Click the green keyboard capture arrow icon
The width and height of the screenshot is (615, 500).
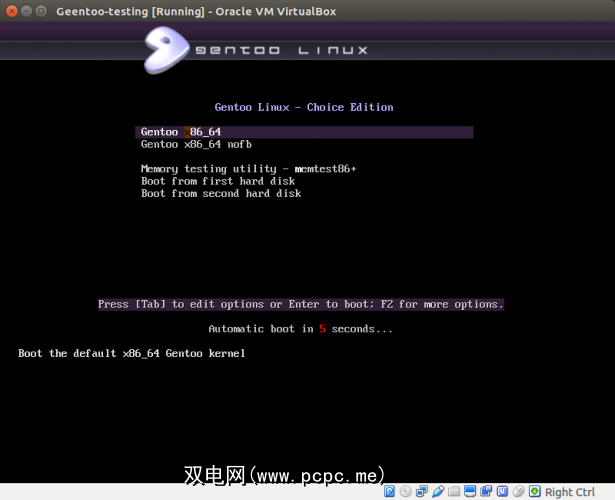tap(535, 491)
